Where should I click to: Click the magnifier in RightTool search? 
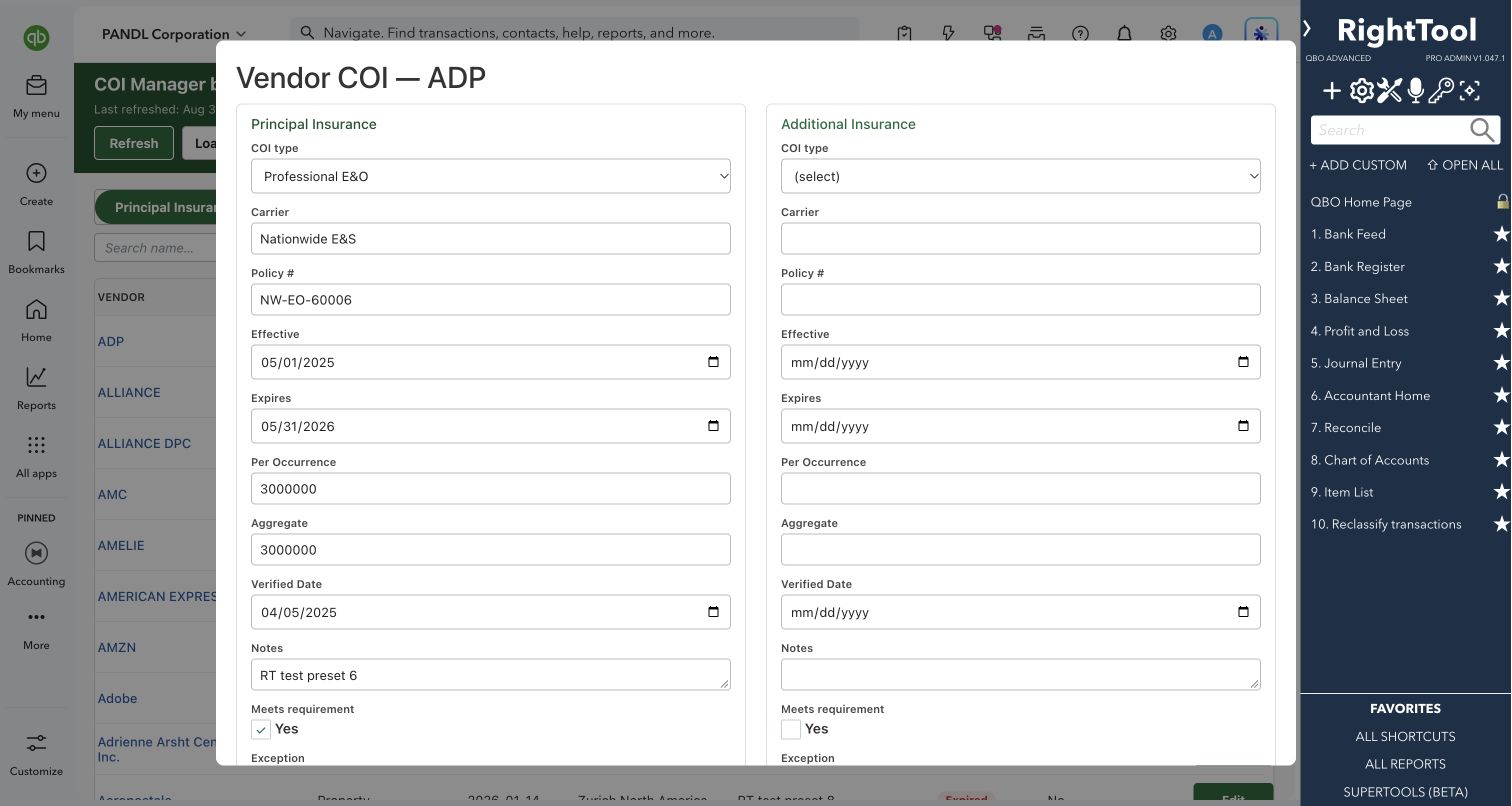(1482, 130)
